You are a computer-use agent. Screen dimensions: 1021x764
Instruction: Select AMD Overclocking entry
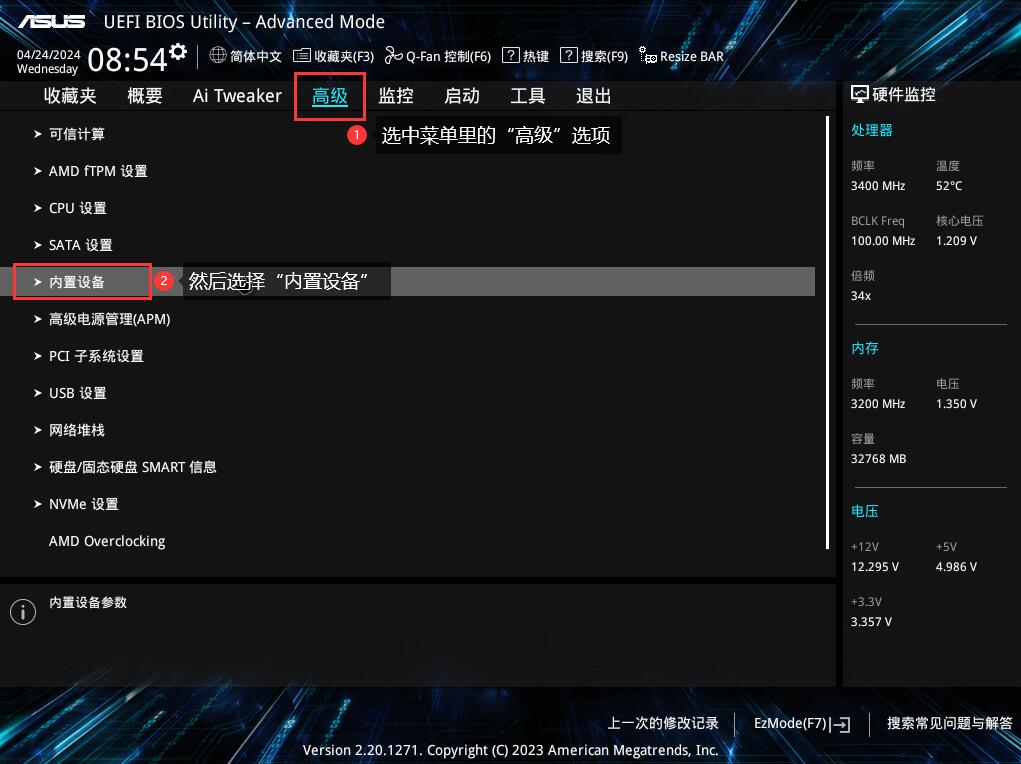[107, 541]
